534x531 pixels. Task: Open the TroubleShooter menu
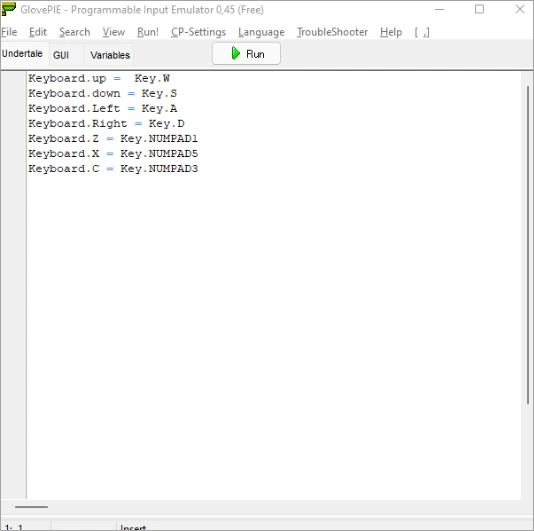coord(332,32)
